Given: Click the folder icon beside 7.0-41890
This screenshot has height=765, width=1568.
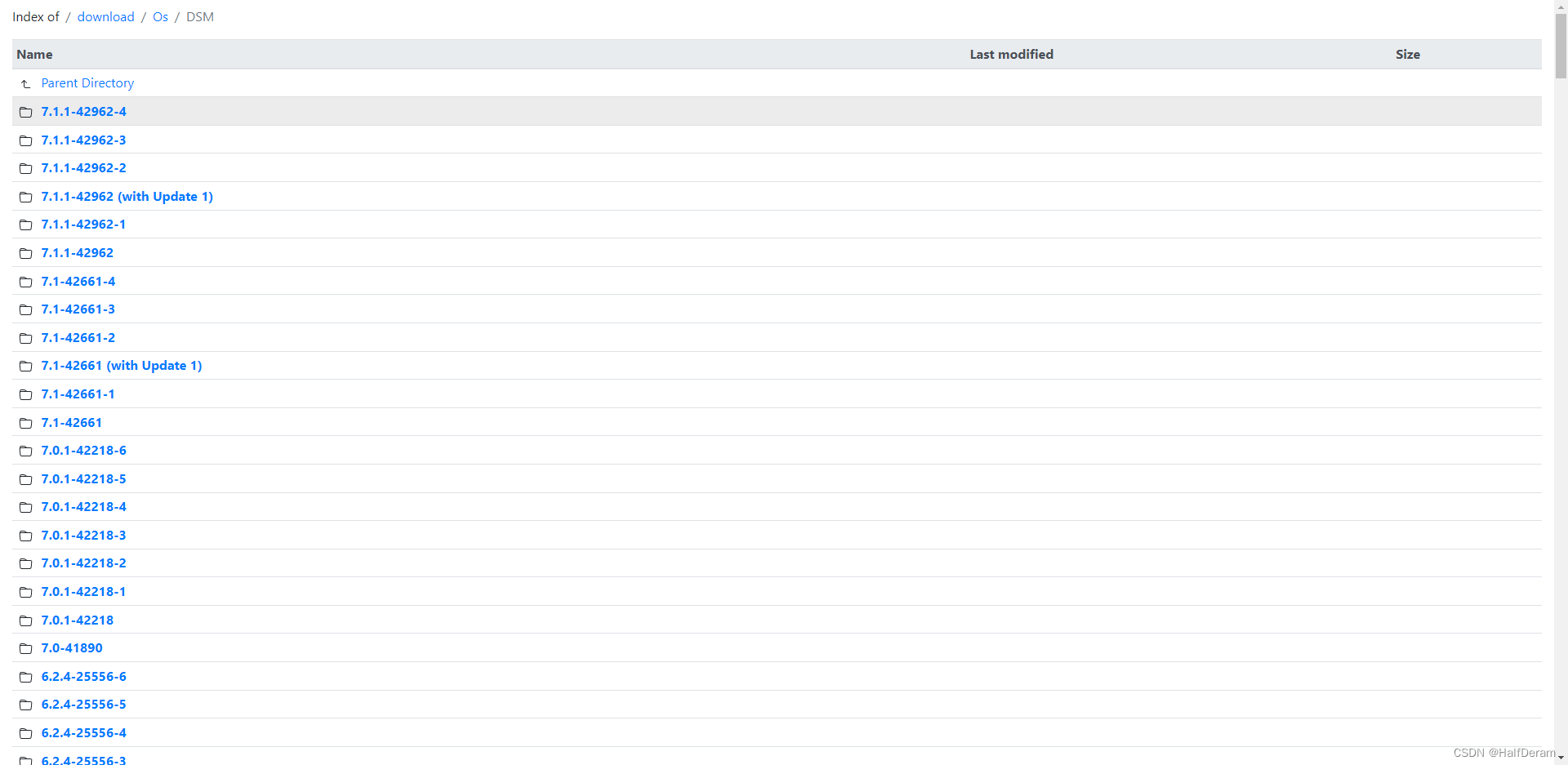Looking at the screenshot, I should (25, 648).
